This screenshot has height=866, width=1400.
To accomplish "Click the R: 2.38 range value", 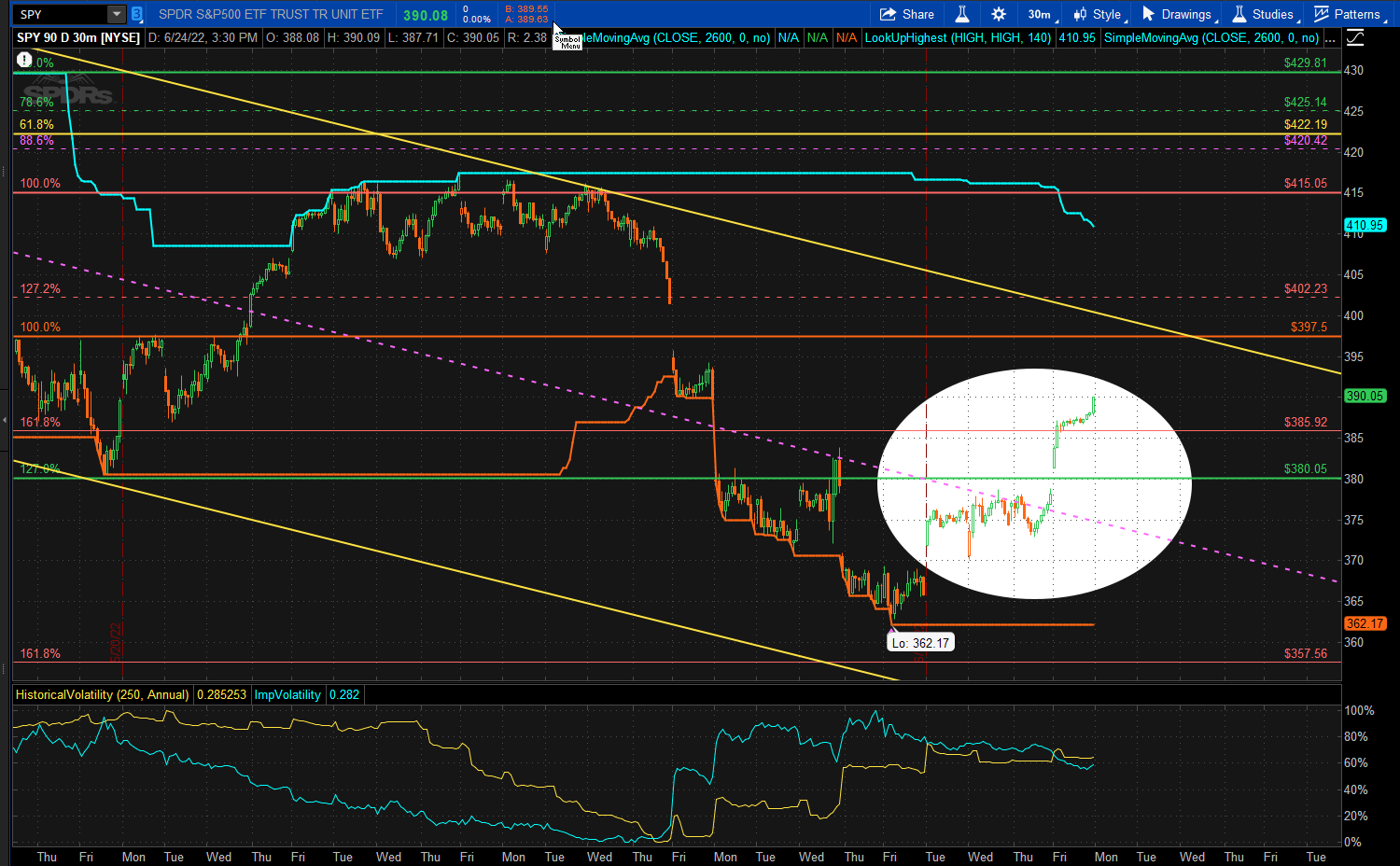I will 527,38.
